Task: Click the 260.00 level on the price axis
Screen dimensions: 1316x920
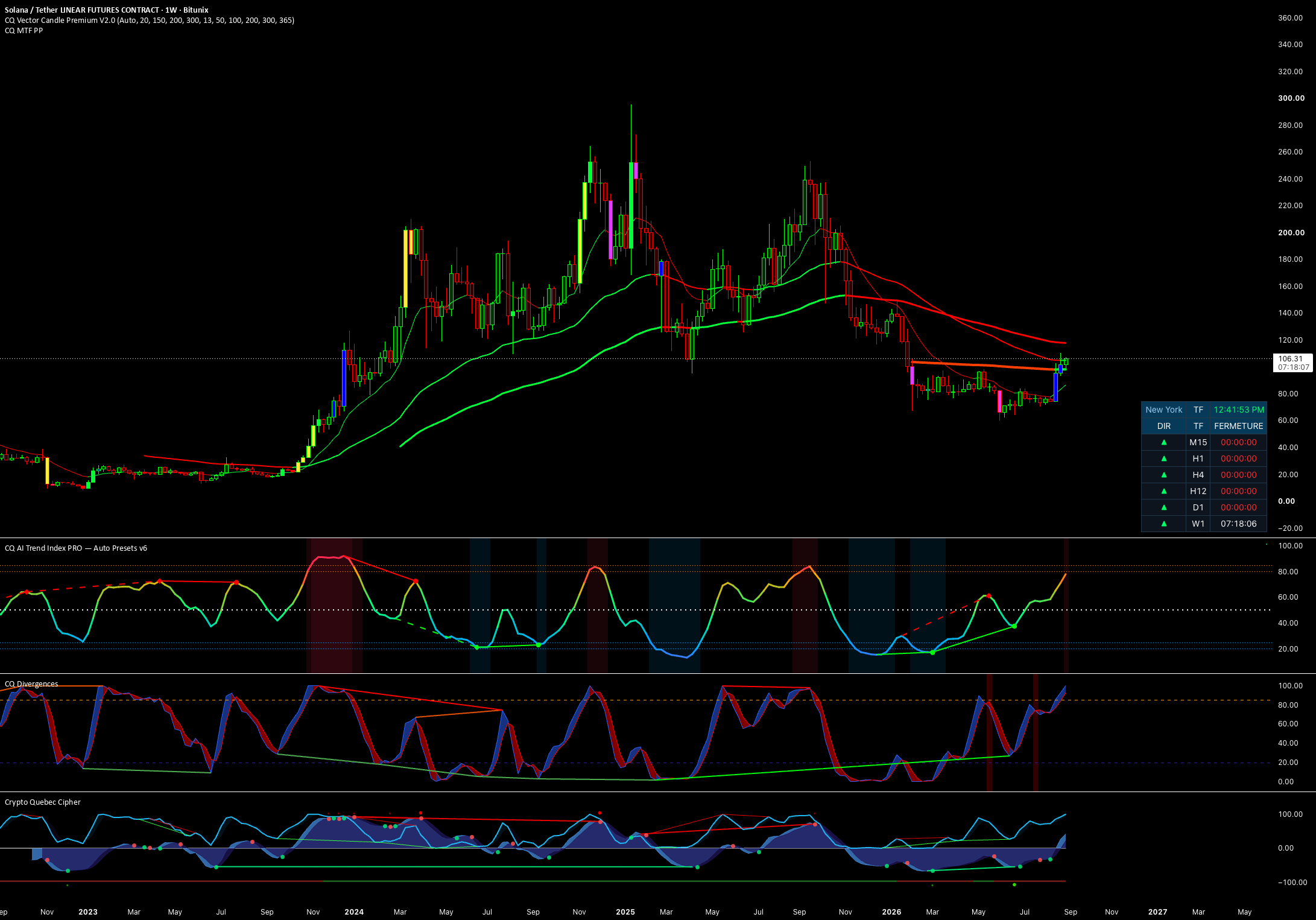Action: pyautogui.click(x=1290, y=151)
